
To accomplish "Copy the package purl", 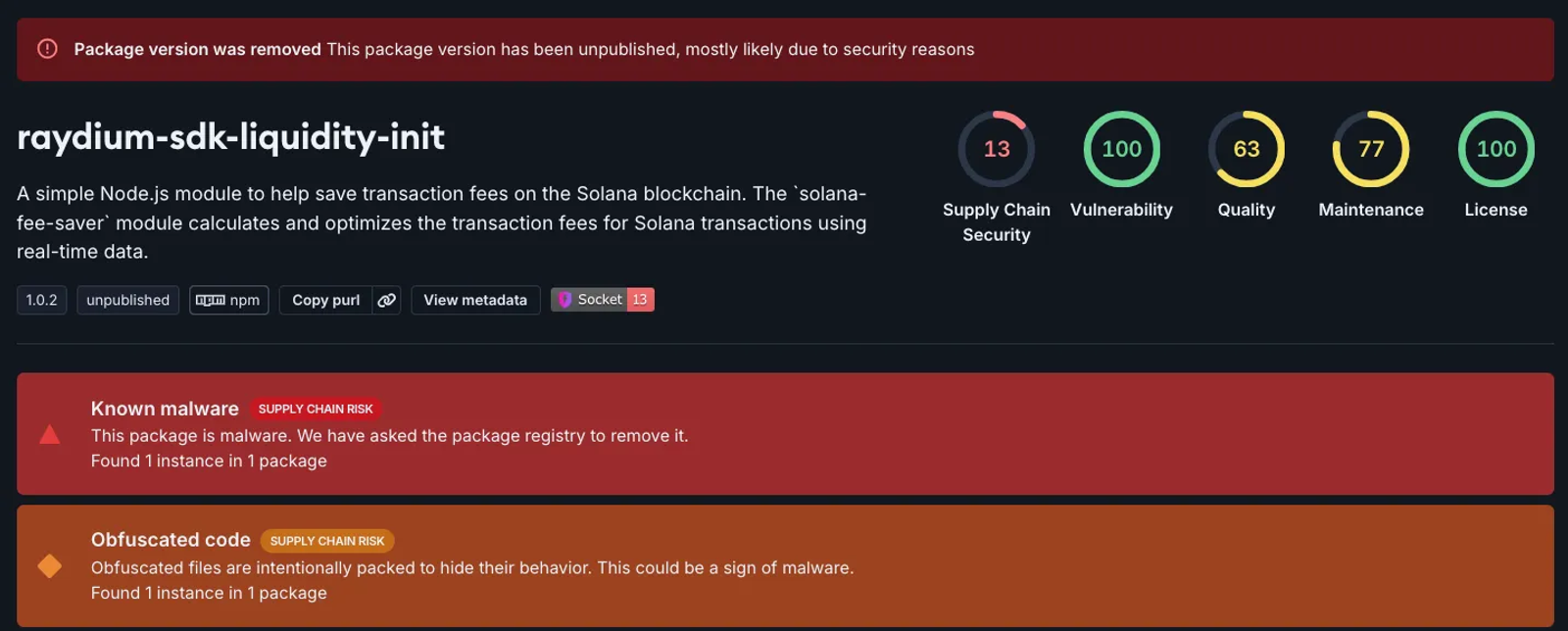I will [325, 300].
